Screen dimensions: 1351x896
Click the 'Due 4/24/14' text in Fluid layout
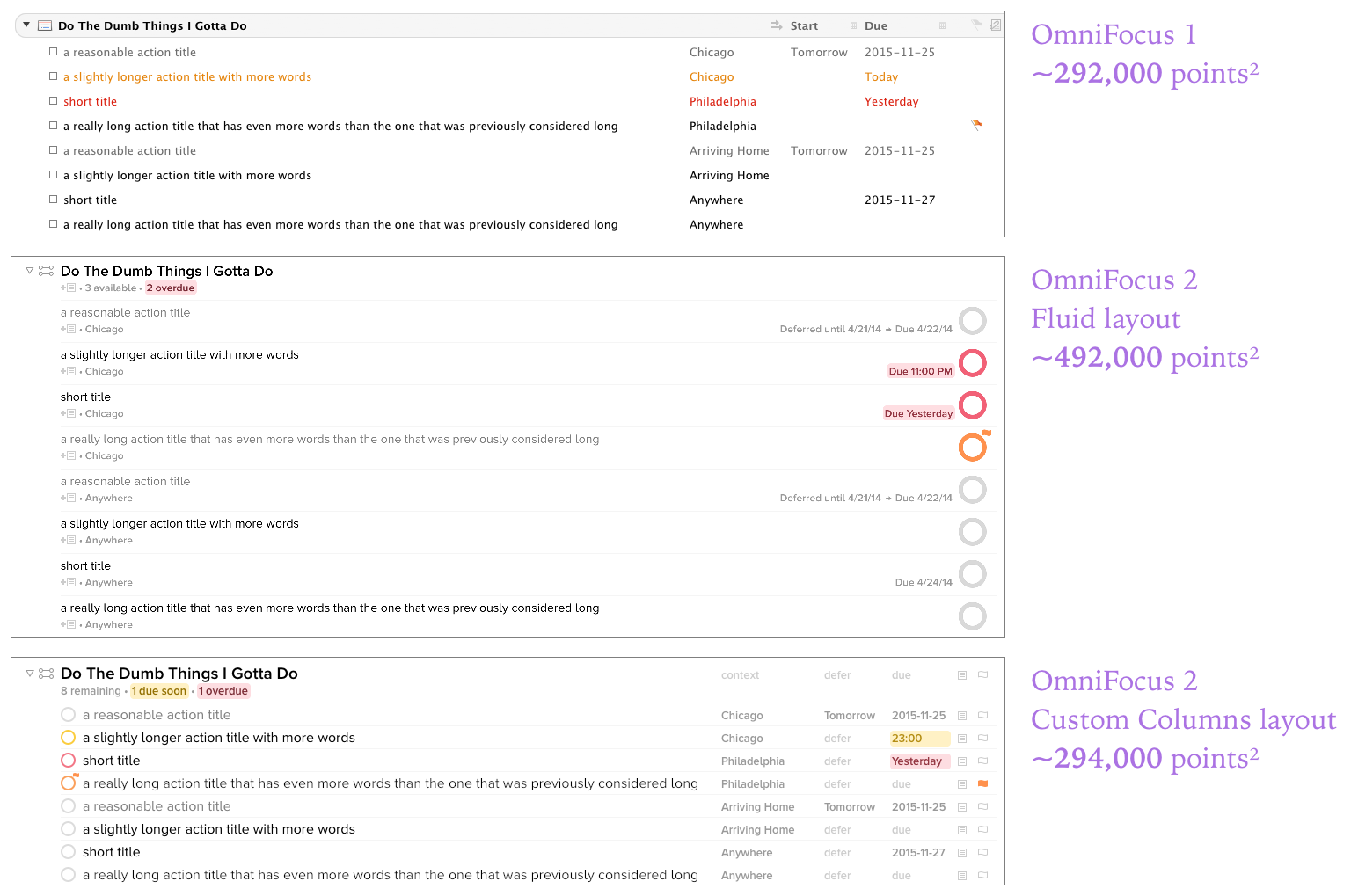point(924,582)
